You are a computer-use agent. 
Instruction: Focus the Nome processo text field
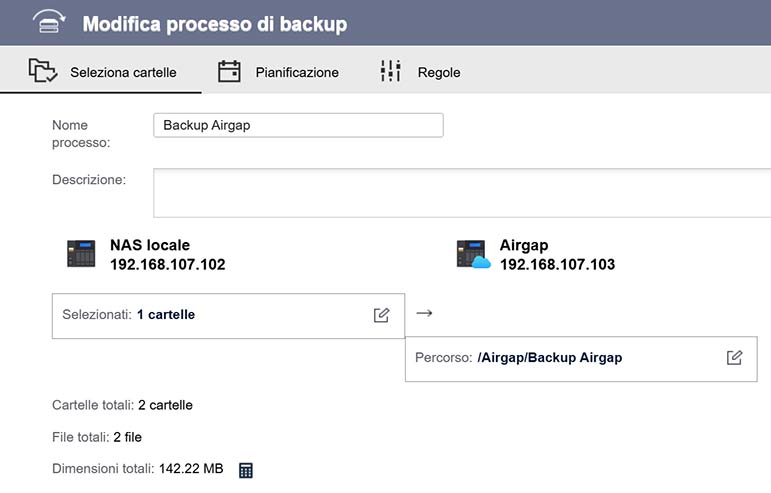coord(297,125)
